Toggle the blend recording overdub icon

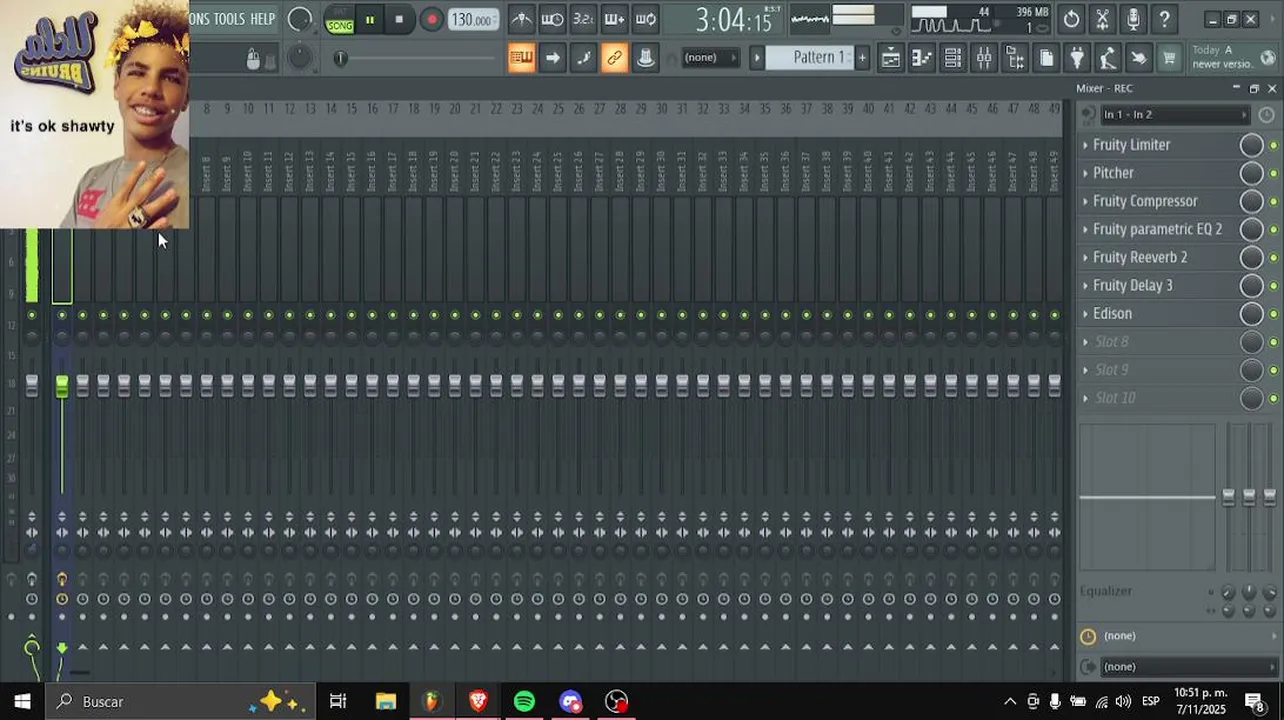[x=614, y=19]
